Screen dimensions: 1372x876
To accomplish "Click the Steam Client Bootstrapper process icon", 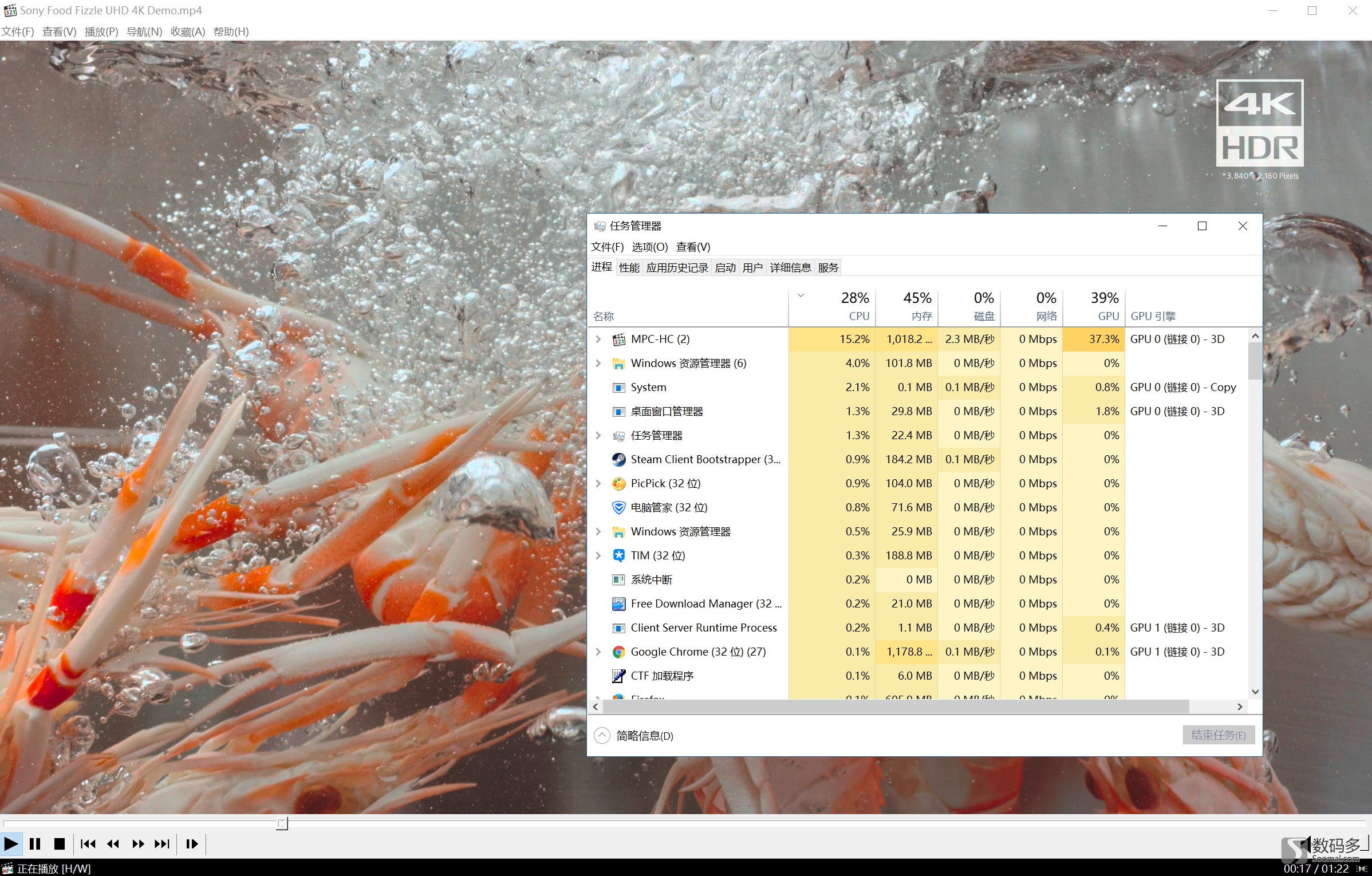I will [x=618, y=459].
